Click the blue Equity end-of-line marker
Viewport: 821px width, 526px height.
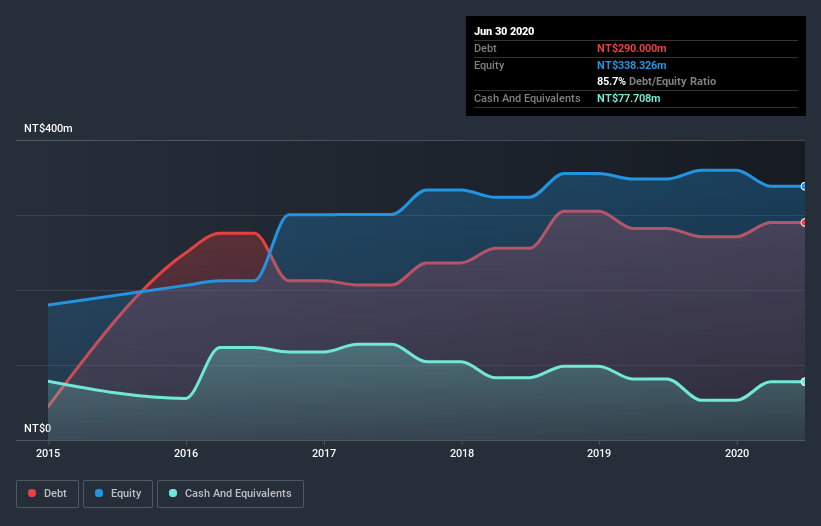(804, 186)
